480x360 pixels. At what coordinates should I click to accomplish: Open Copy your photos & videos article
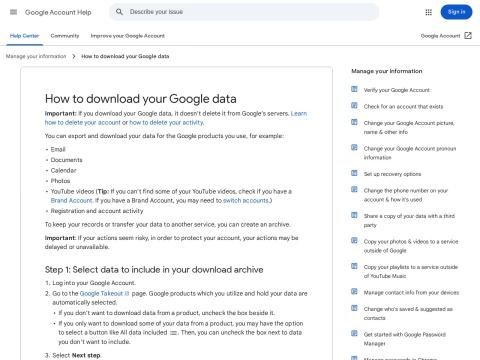[411, 246]
